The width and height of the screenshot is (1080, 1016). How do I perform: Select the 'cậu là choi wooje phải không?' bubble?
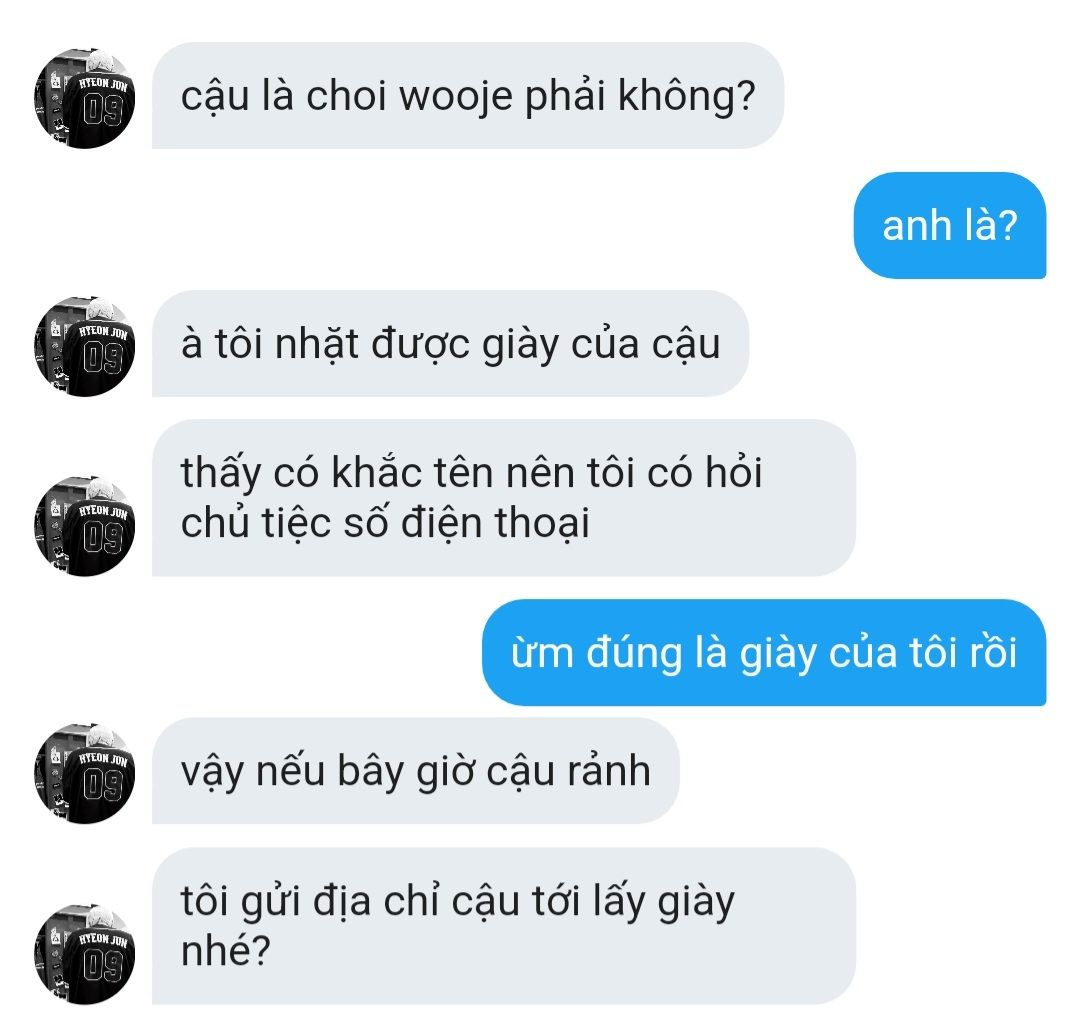coord(468,96)
